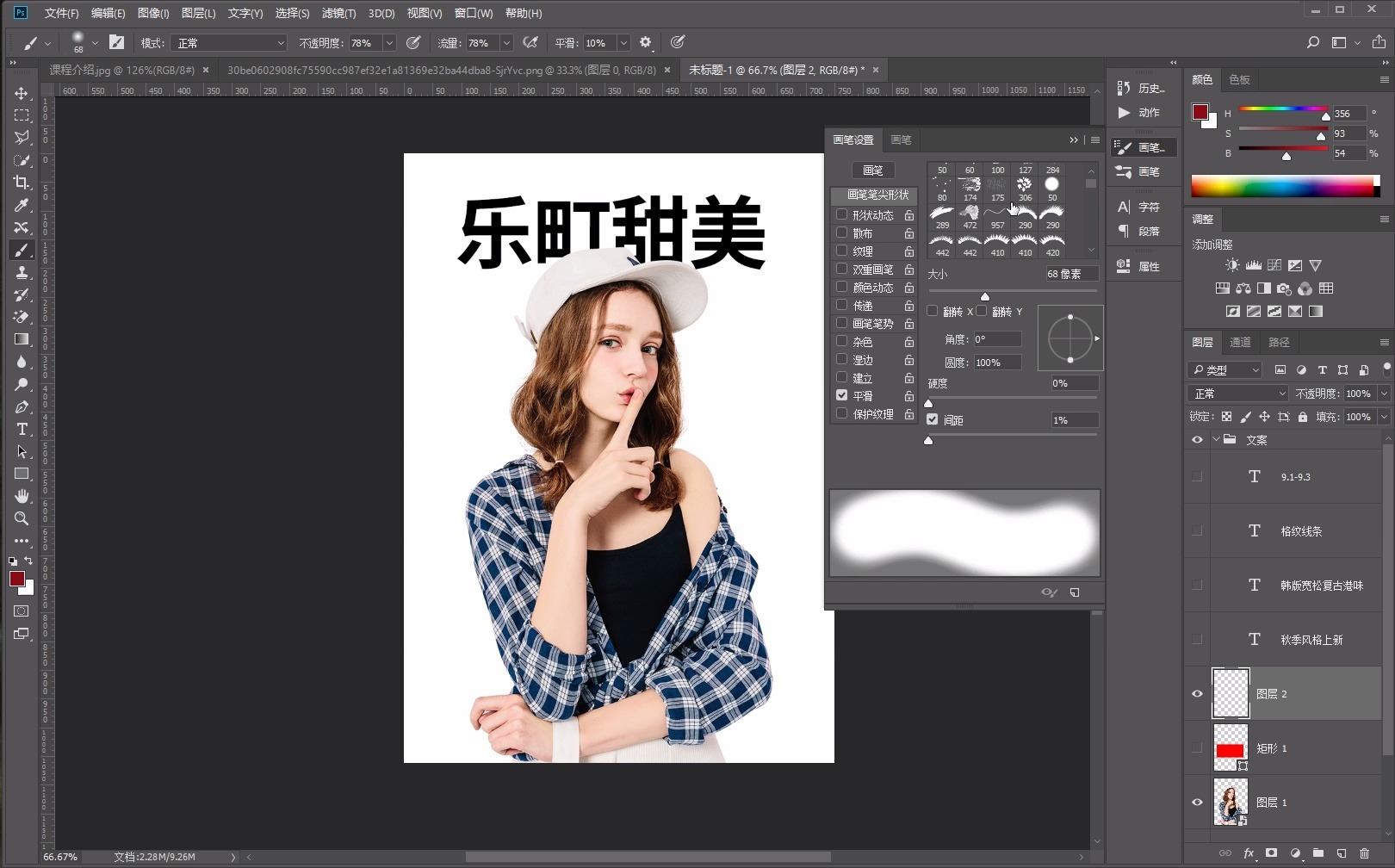Click the brush size value field
The width and height of the screenshot is (1395, 868).
coord(1071,274)
